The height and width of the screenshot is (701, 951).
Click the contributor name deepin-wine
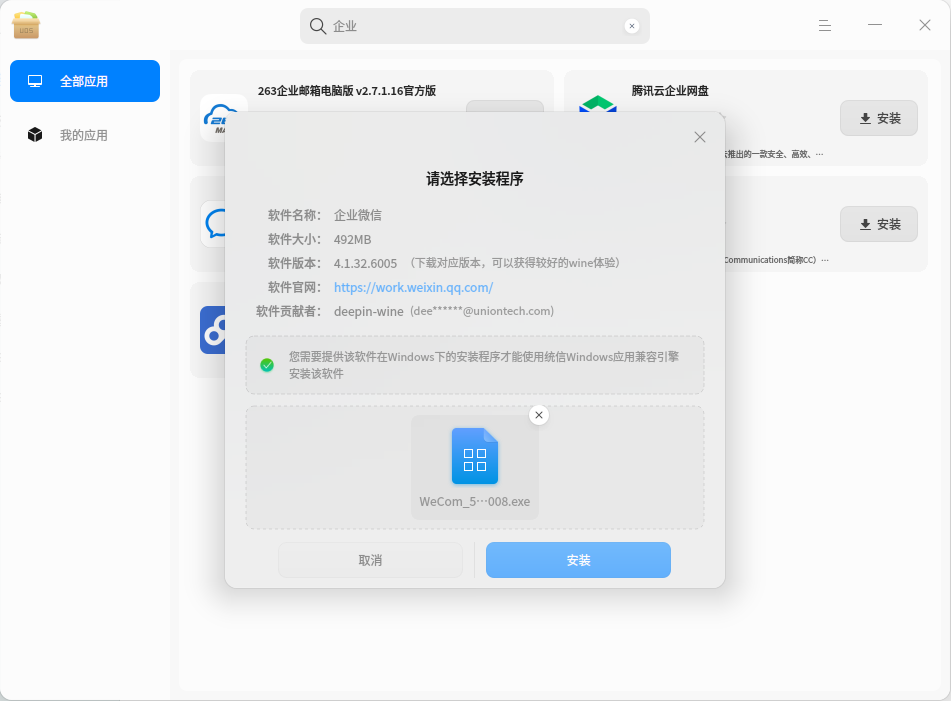coord(369,312)
